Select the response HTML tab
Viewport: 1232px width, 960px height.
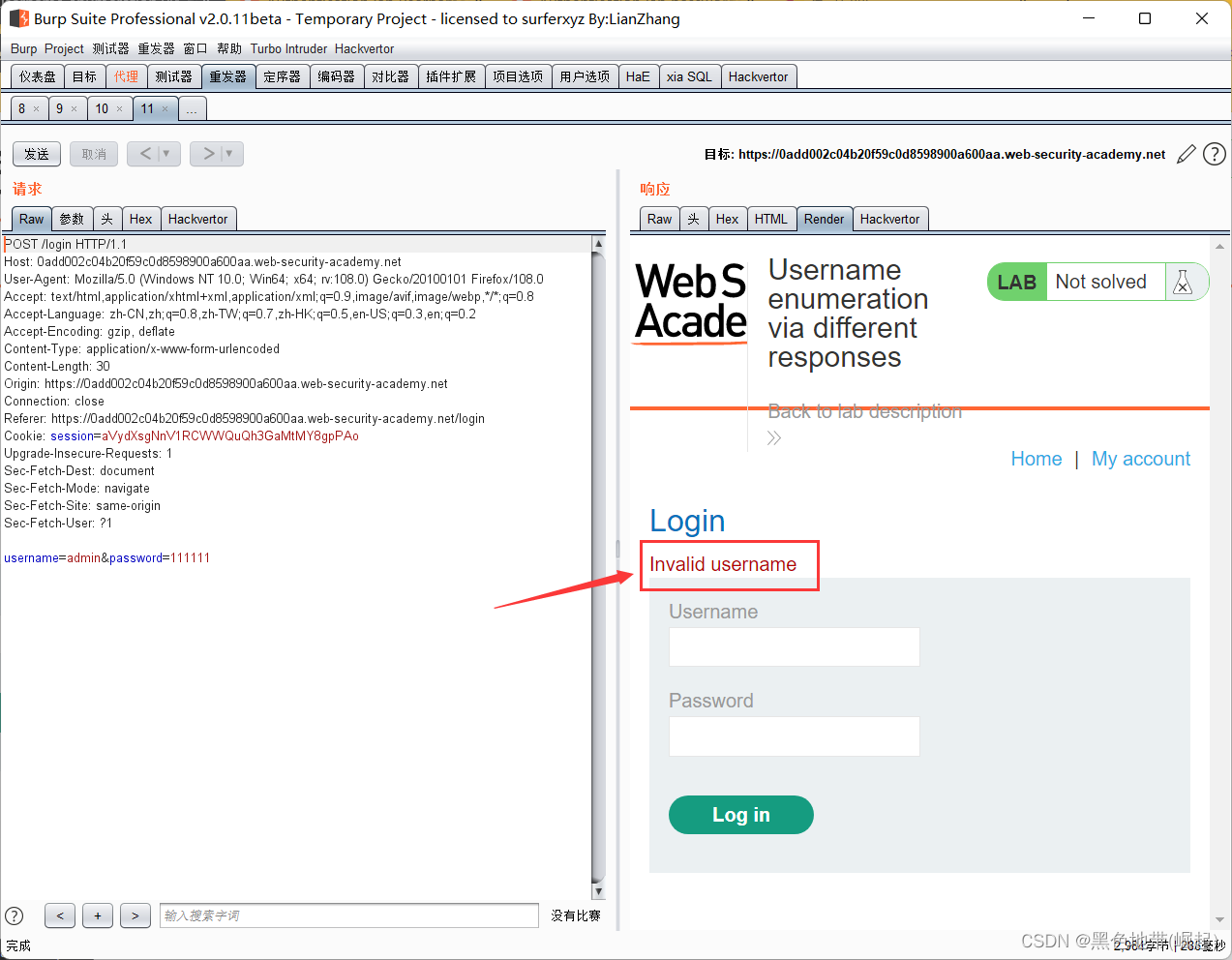click(771, 219)
